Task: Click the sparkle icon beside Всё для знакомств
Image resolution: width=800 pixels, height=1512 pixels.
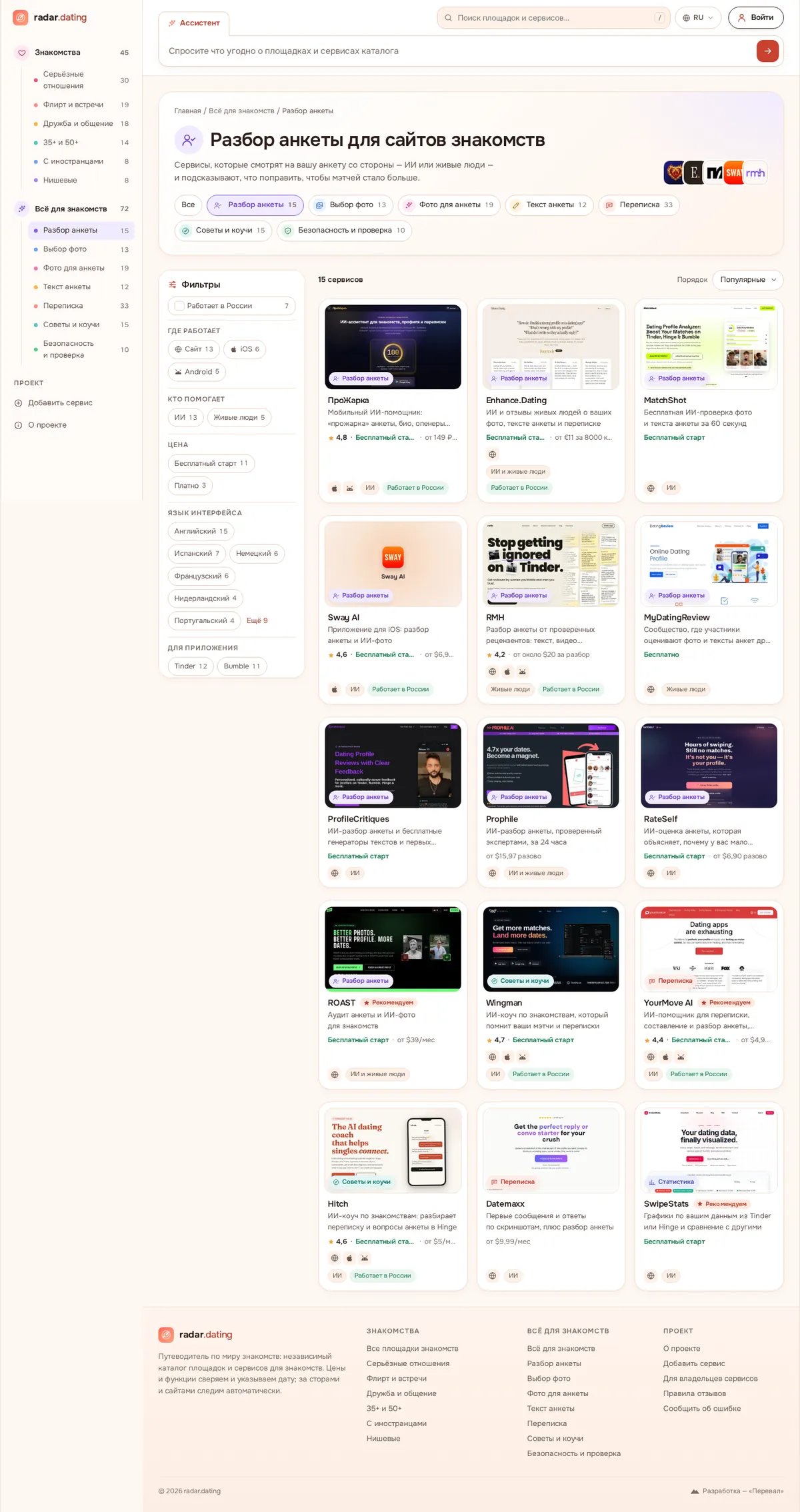Action: click(22, 209)
